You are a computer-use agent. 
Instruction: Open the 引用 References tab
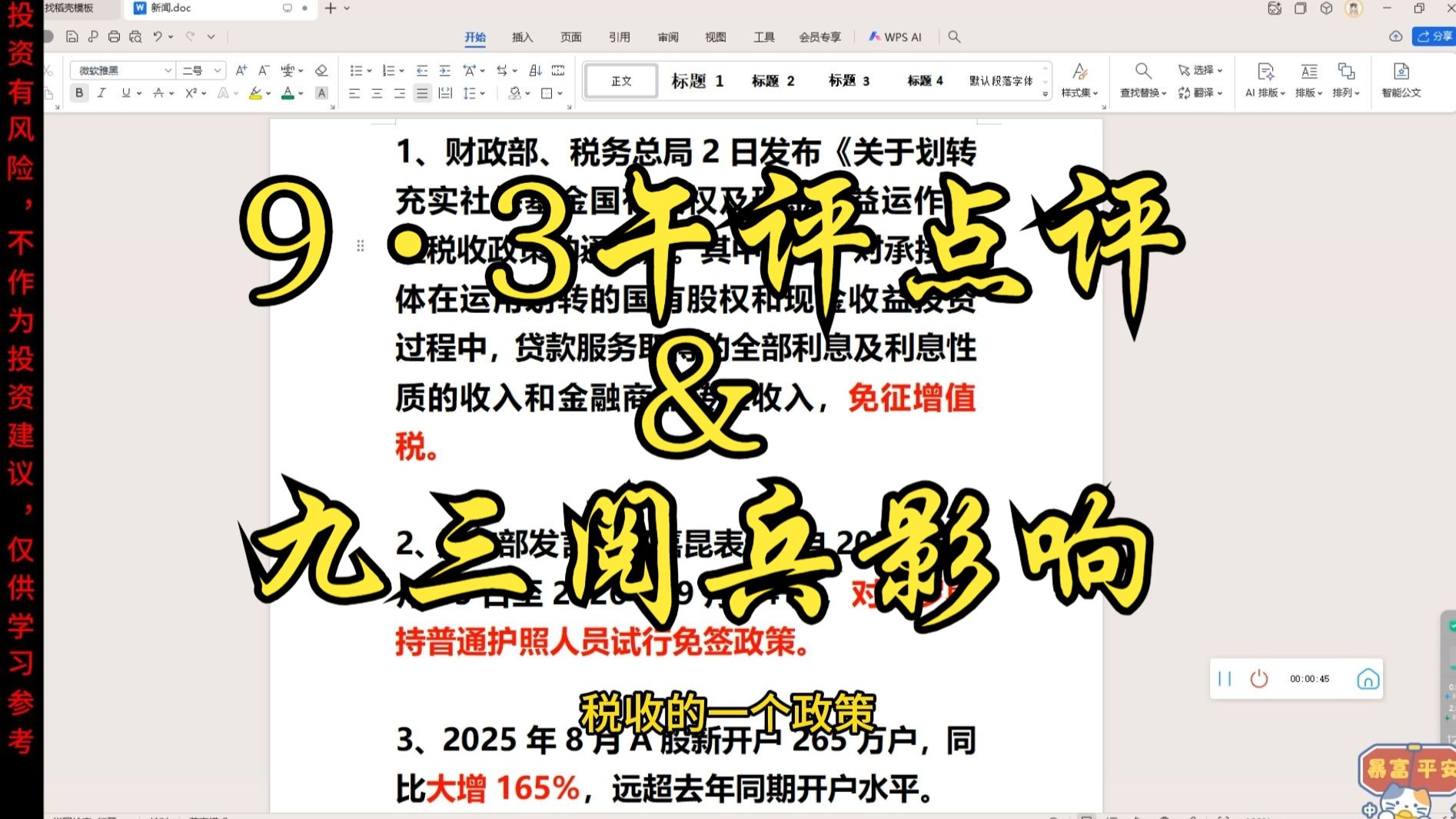click(619, 37)
